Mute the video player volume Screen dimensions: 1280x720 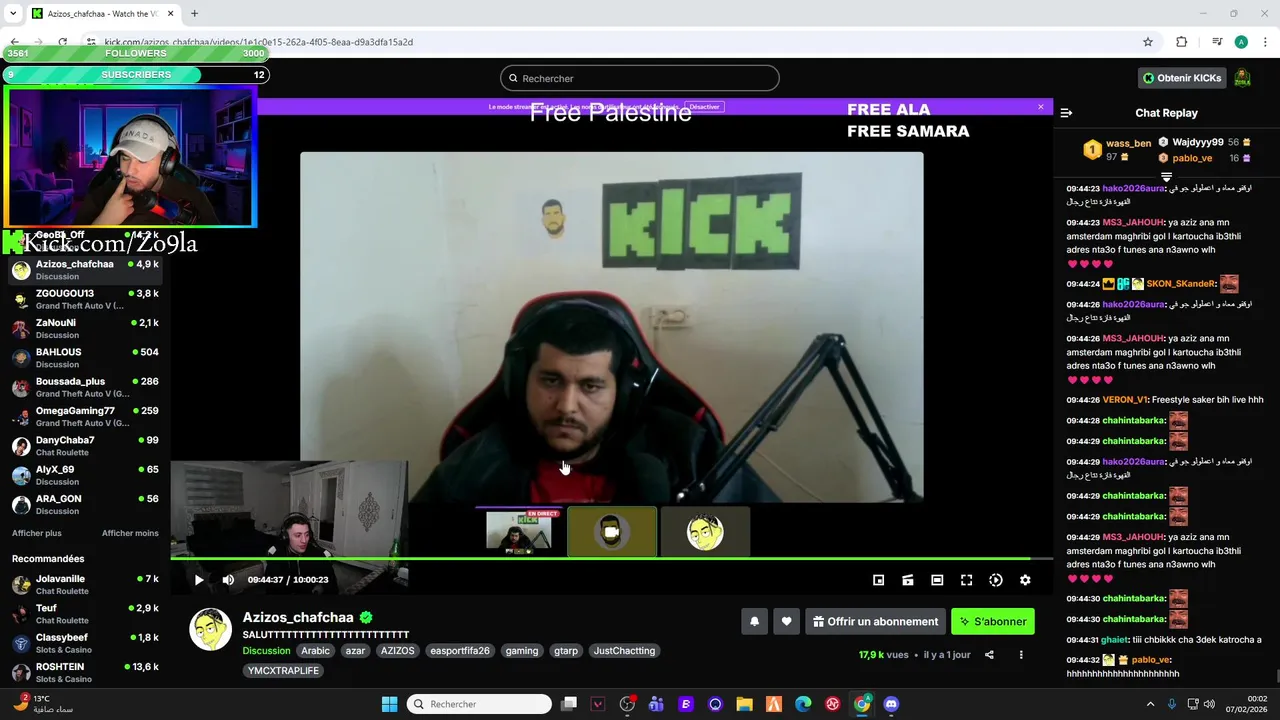pyautogui.click(x=228, y=580)
